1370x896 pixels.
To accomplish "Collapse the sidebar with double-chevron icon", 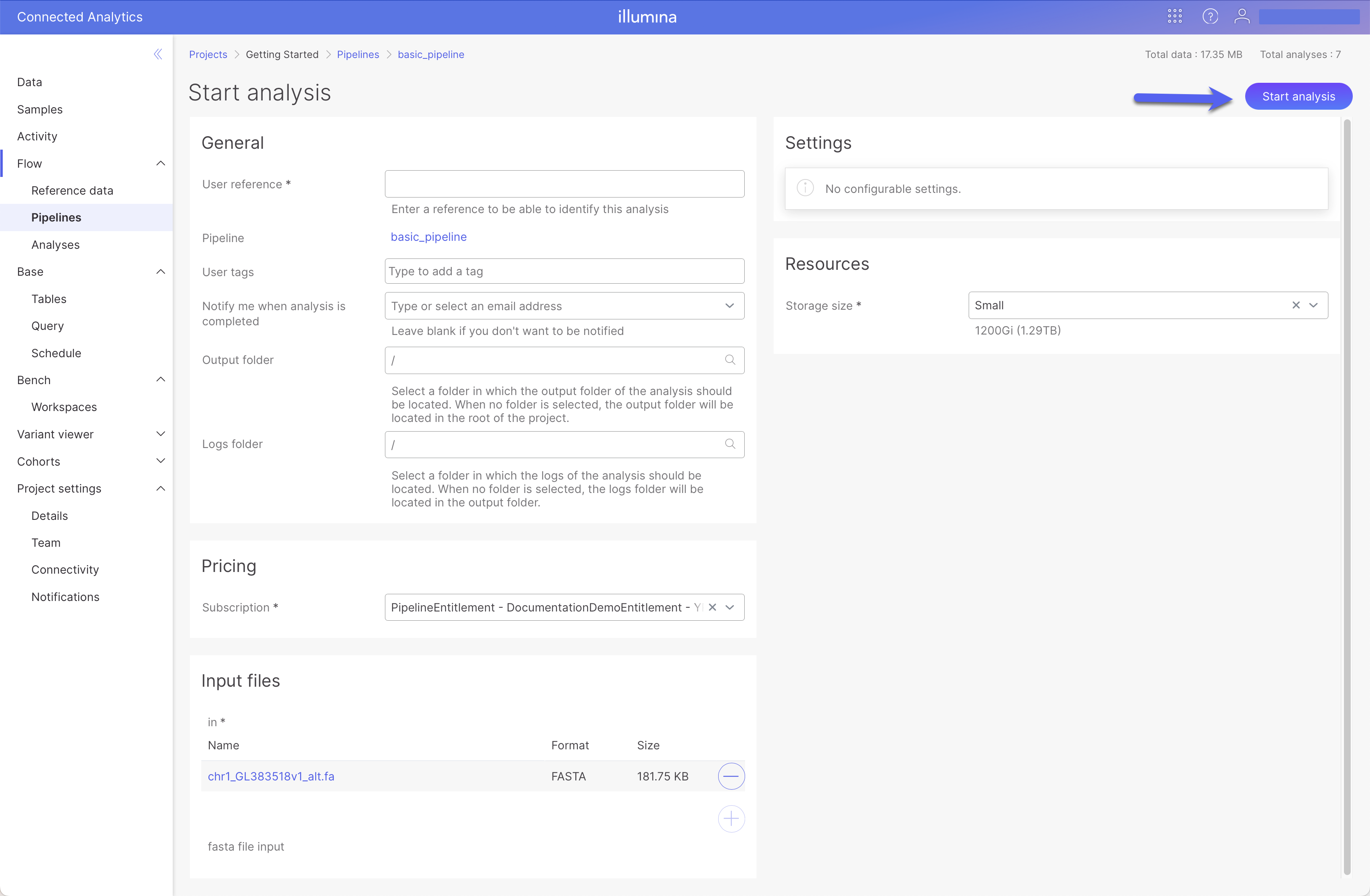I will click(x=158, y=54).
